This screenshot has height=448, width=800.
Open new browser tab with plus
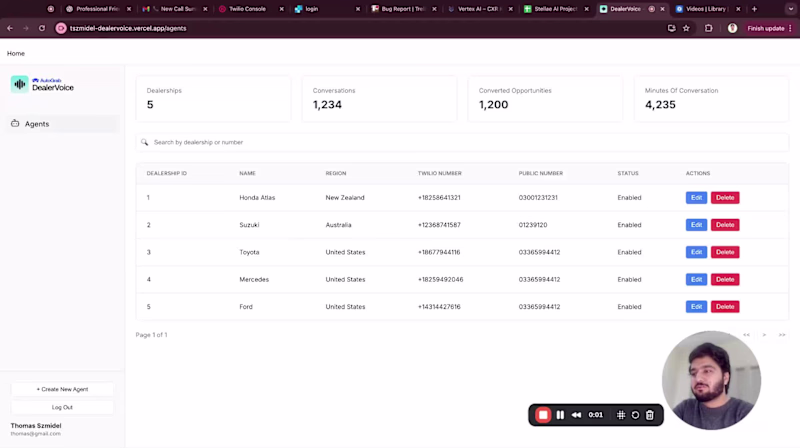754,9
